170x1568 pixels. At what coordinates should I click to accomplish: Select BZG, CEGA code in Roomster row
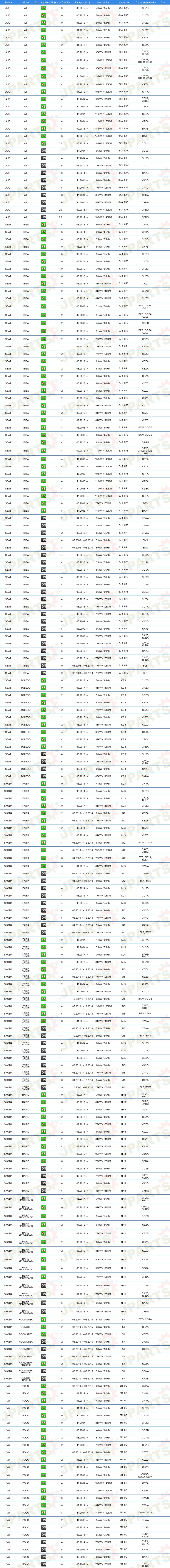[145, 1319]
